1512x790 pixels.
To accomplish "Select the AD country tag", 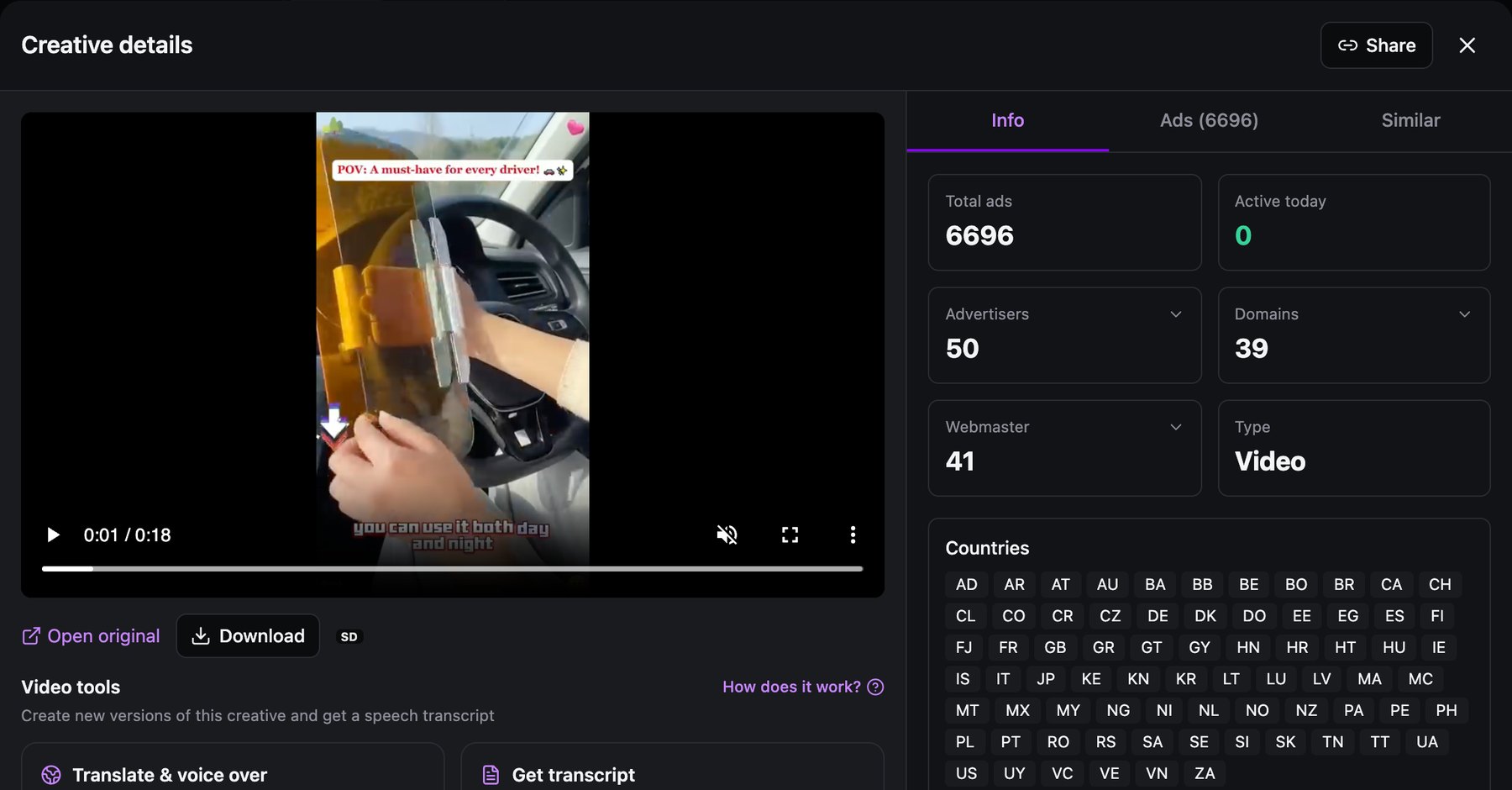I will pos(967,584).
